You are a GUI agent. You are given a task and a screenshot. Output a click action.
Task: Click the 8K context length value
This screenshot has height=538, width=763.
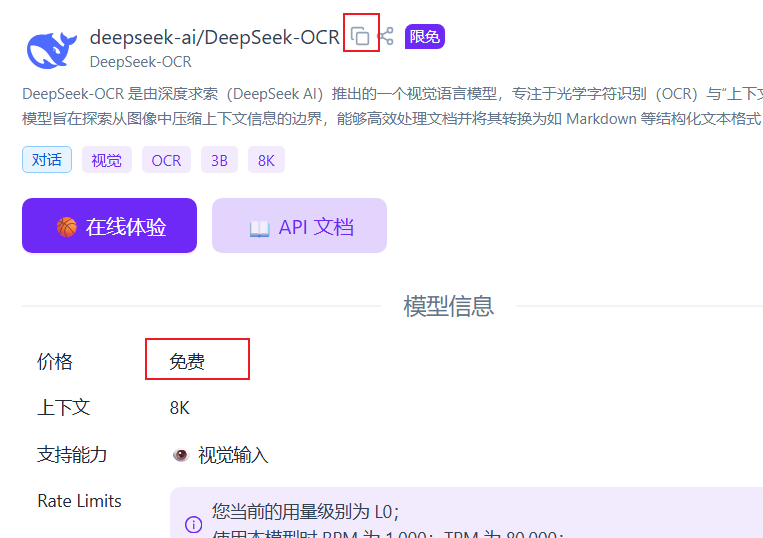click(x=180, y=408)
